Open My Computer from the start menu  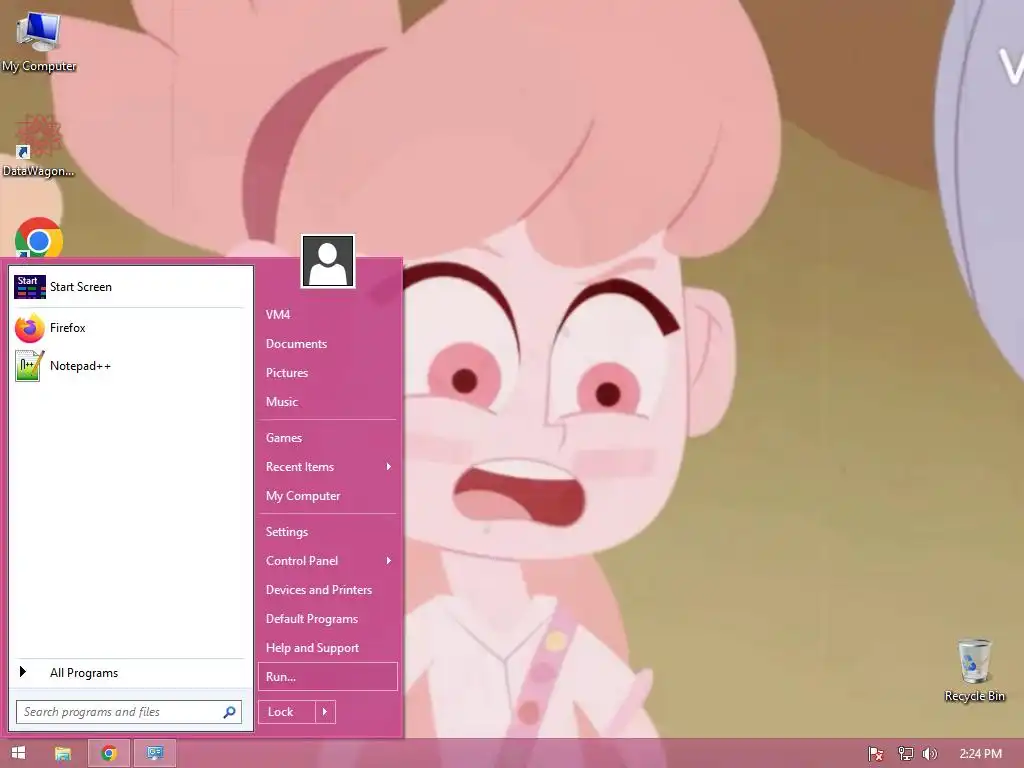328,496
